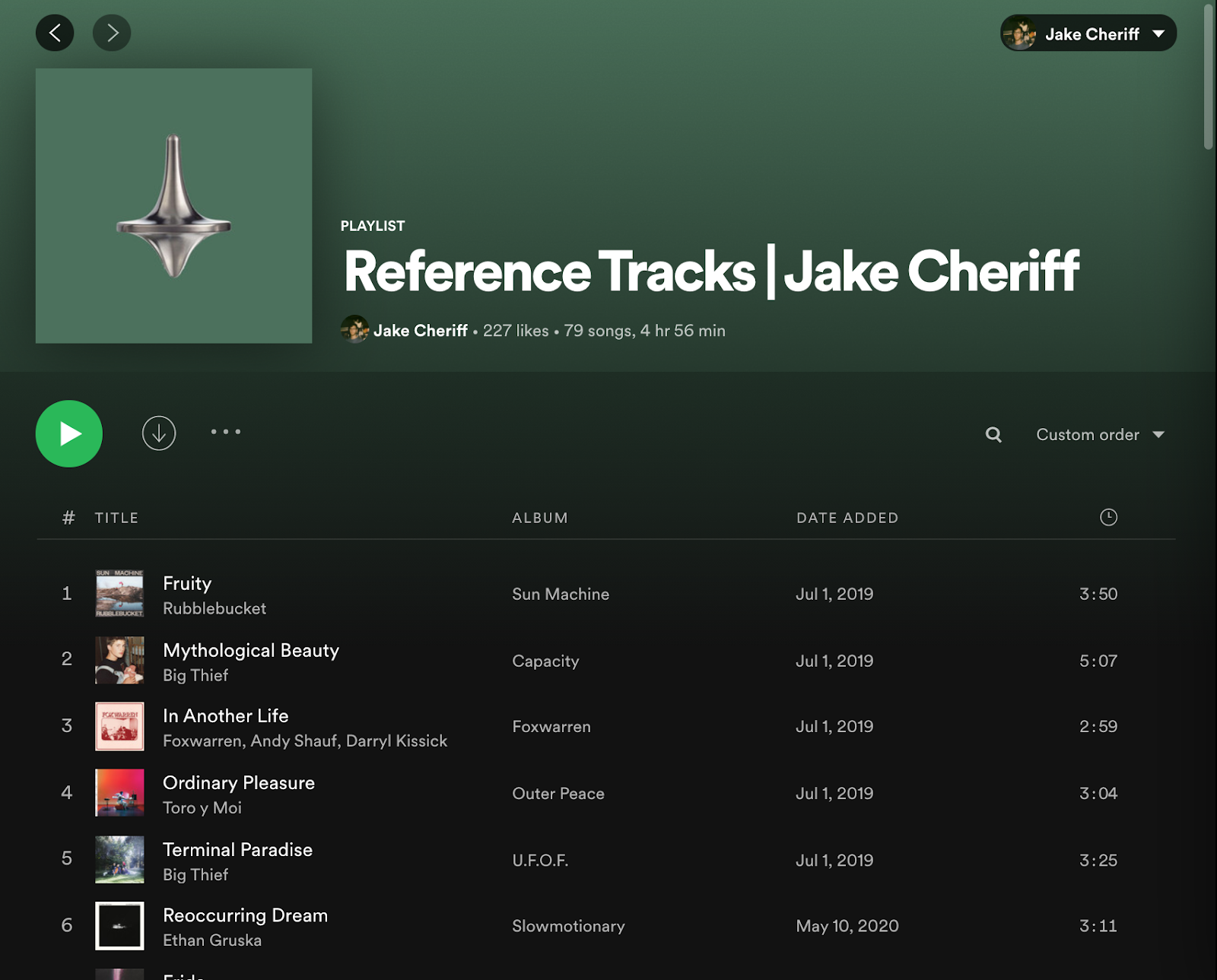The height and width of the screenshot is (980, 1217).
Task: Open Big Thief artist under Terminal Paradise
Action: [x=195, y=875]
